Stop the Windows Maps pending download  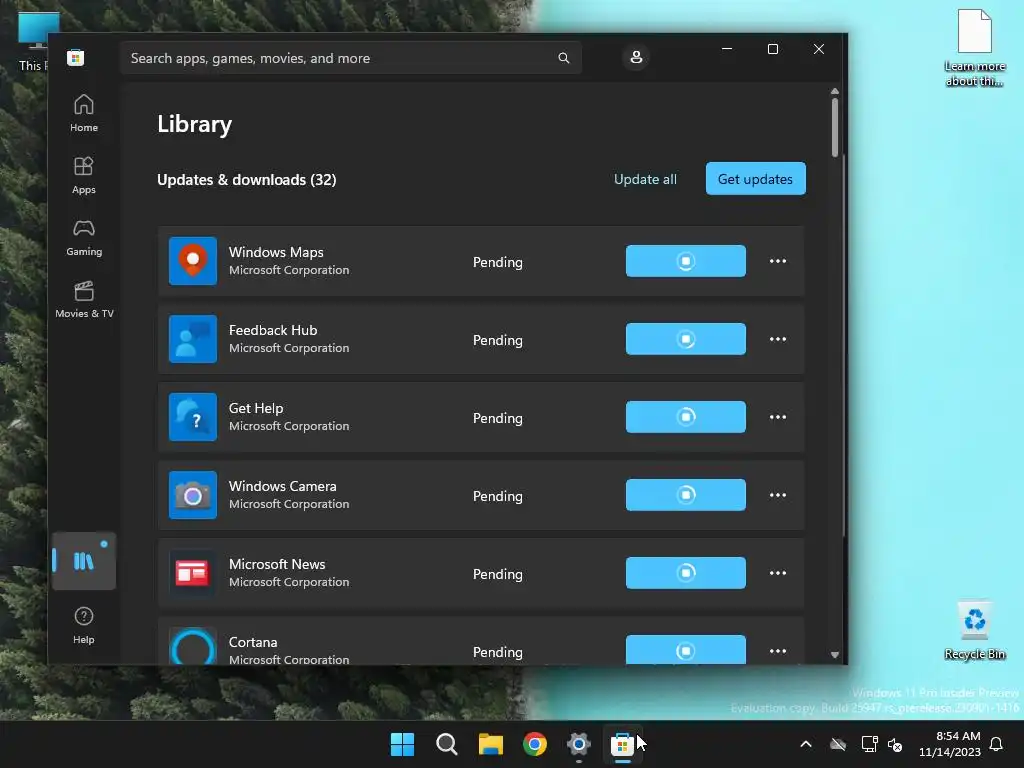686,261
